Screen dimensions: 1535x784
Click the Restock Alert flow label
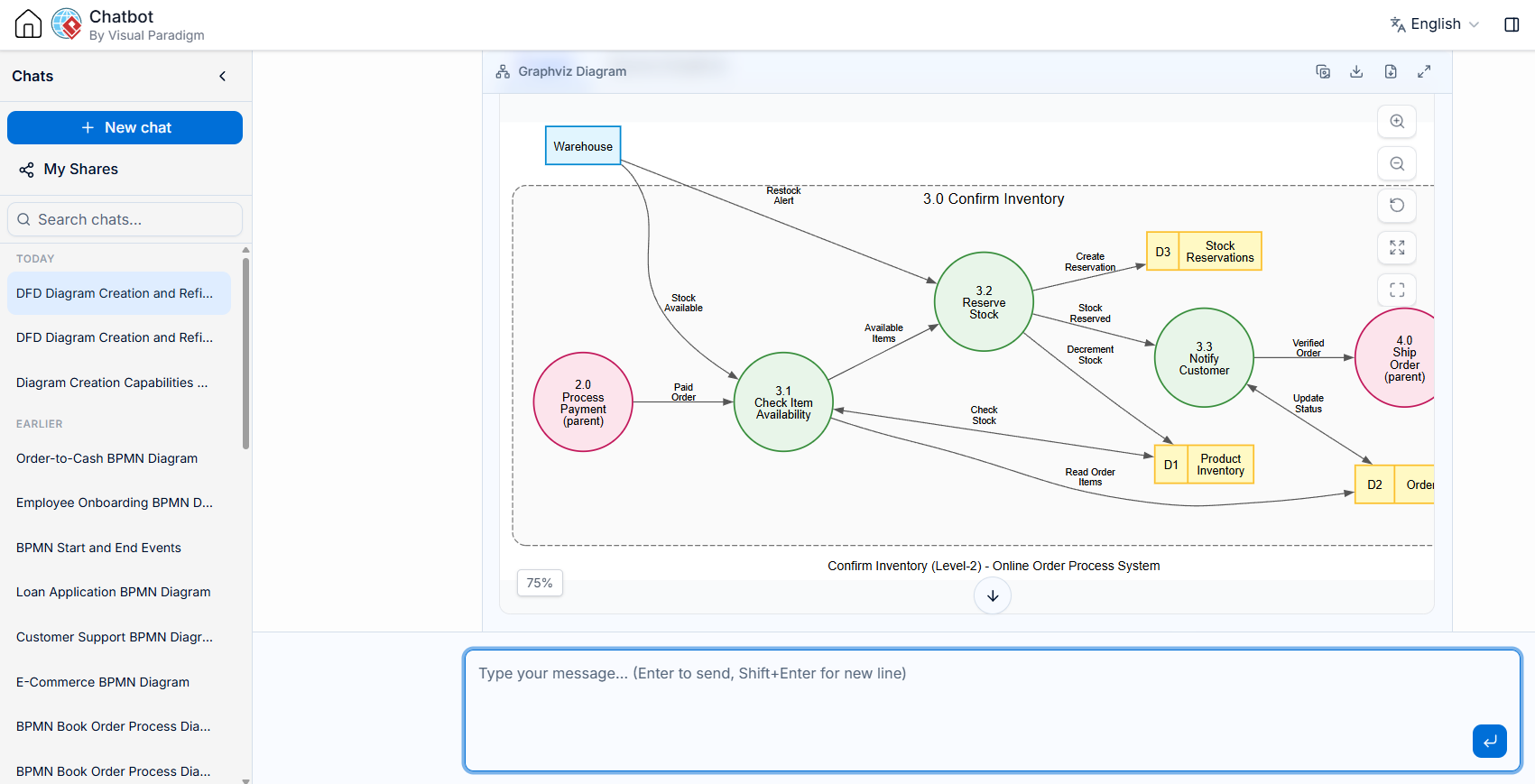pyautogui.click(x=783, y=196)
